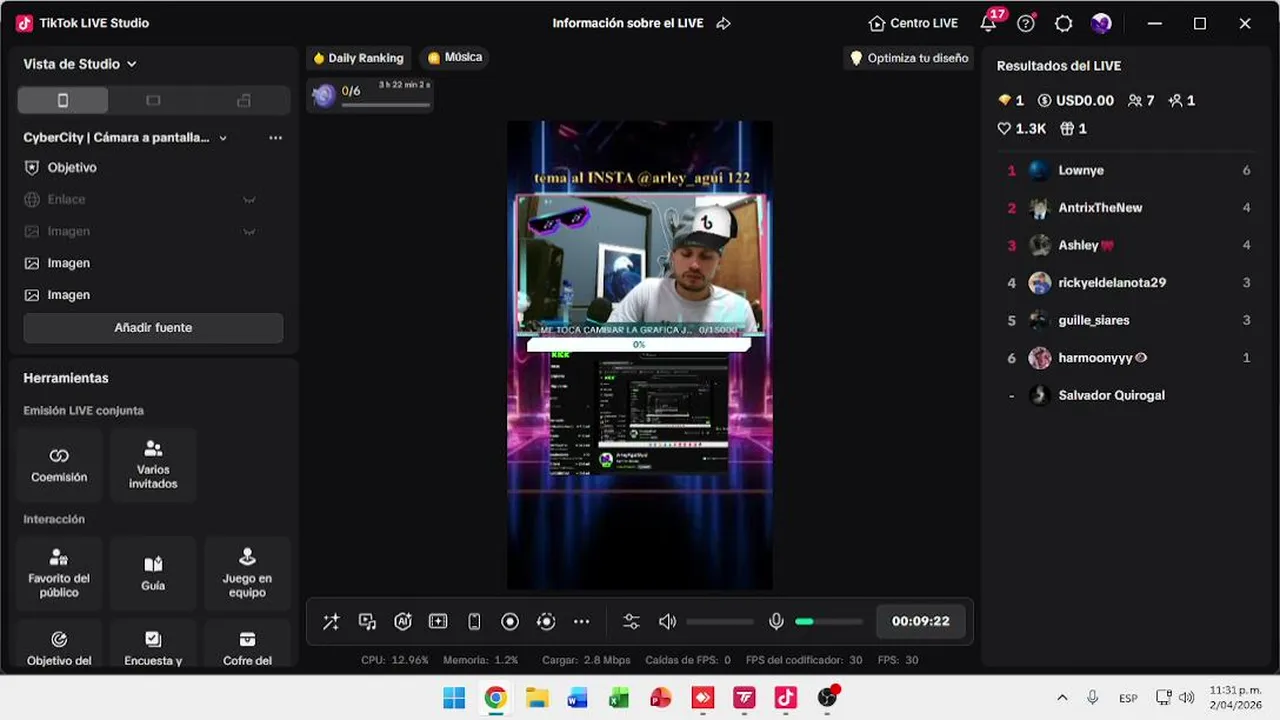Open Varios invitados tool
The image size is (1280, 720).
pyautogui.click(x=153, y=465)
